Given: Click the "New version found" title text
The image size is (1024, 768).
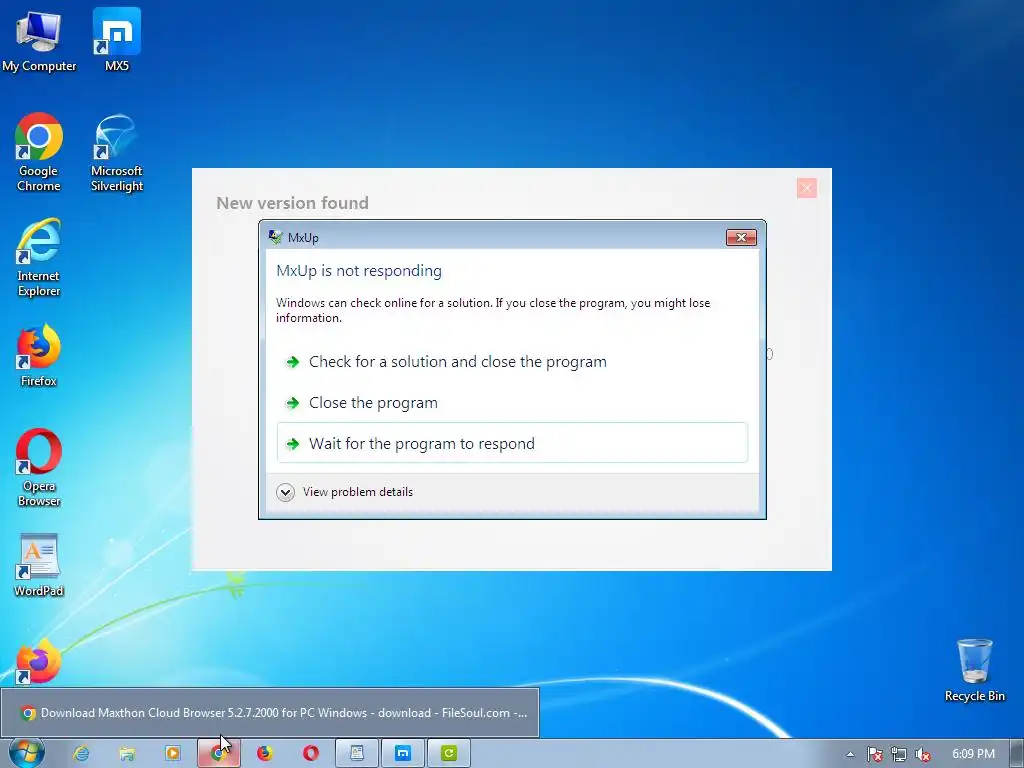Looking at the screenshot, I should tap(292, 202).
